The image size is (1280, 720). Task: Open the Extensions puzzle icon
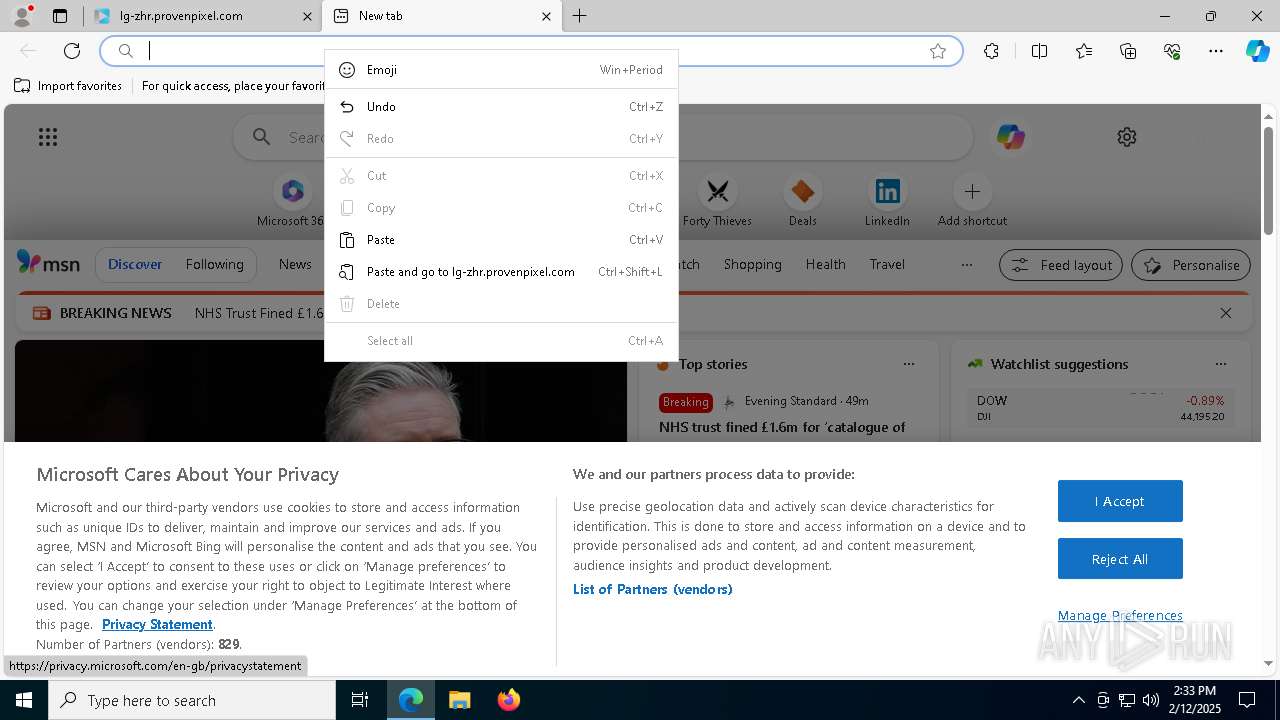coord(991,51)
